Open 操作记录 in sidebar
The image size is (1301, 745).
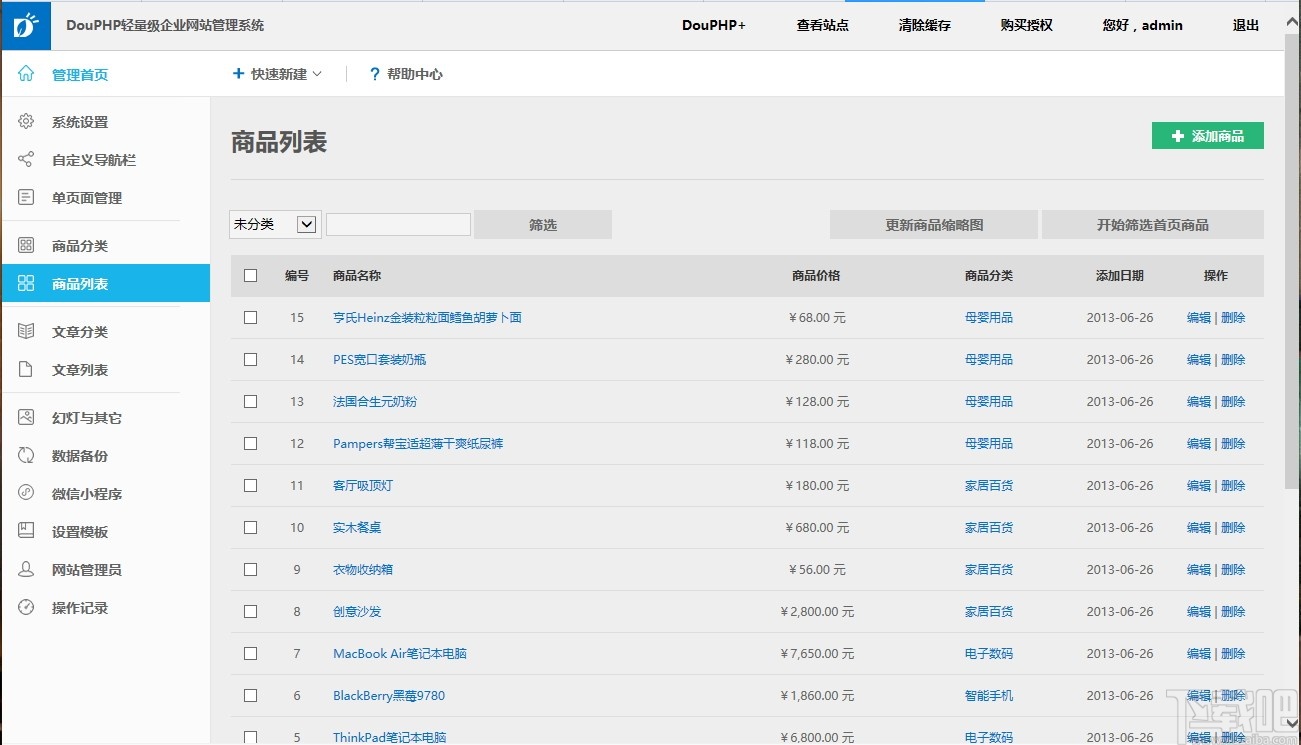click(80, 608)
